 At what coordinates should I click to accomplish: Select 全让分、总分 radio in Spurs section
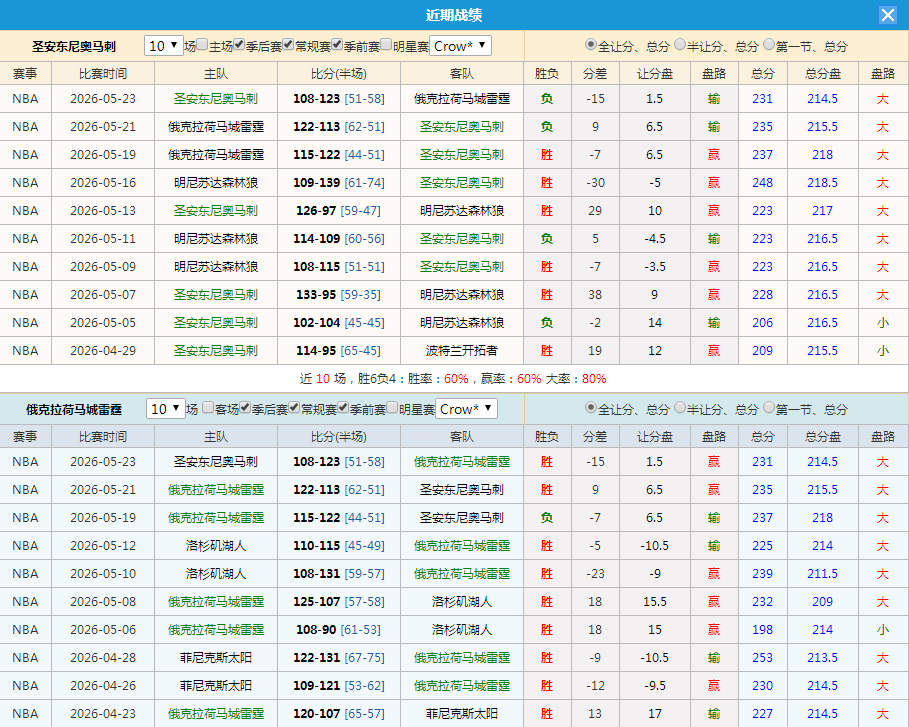(x=591, y=45)
